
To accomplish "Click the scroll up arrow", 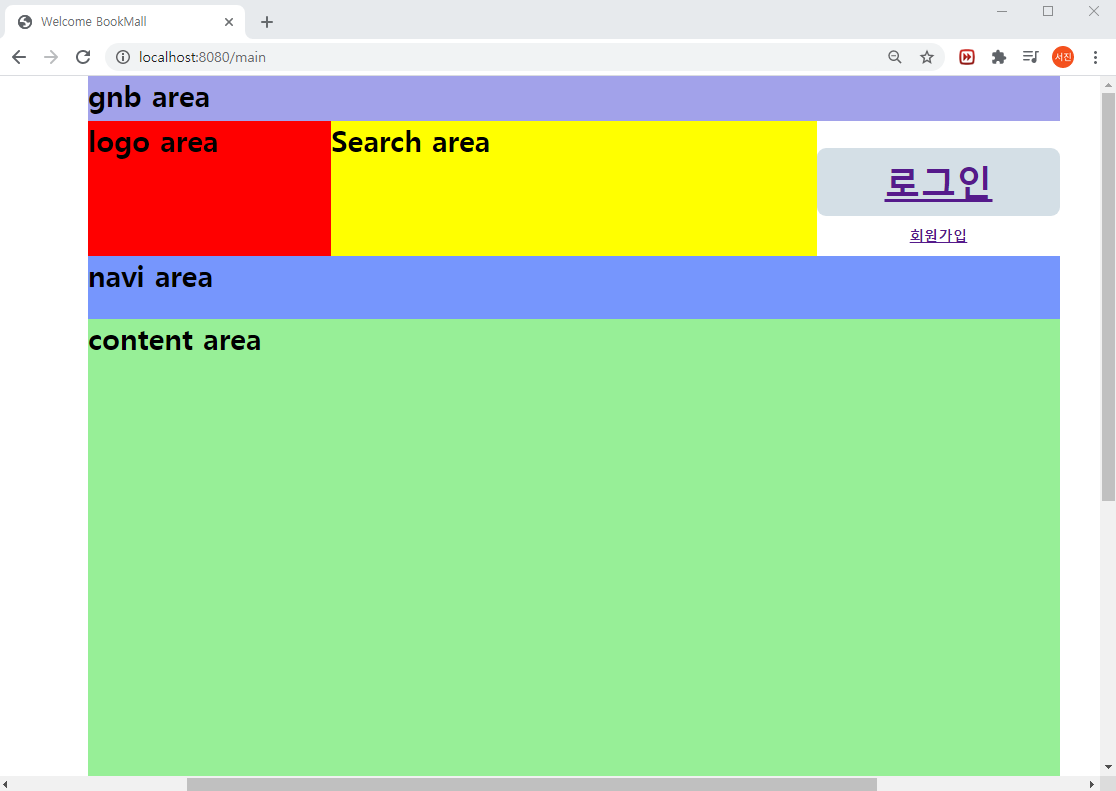I will [x=1108, y=85].
